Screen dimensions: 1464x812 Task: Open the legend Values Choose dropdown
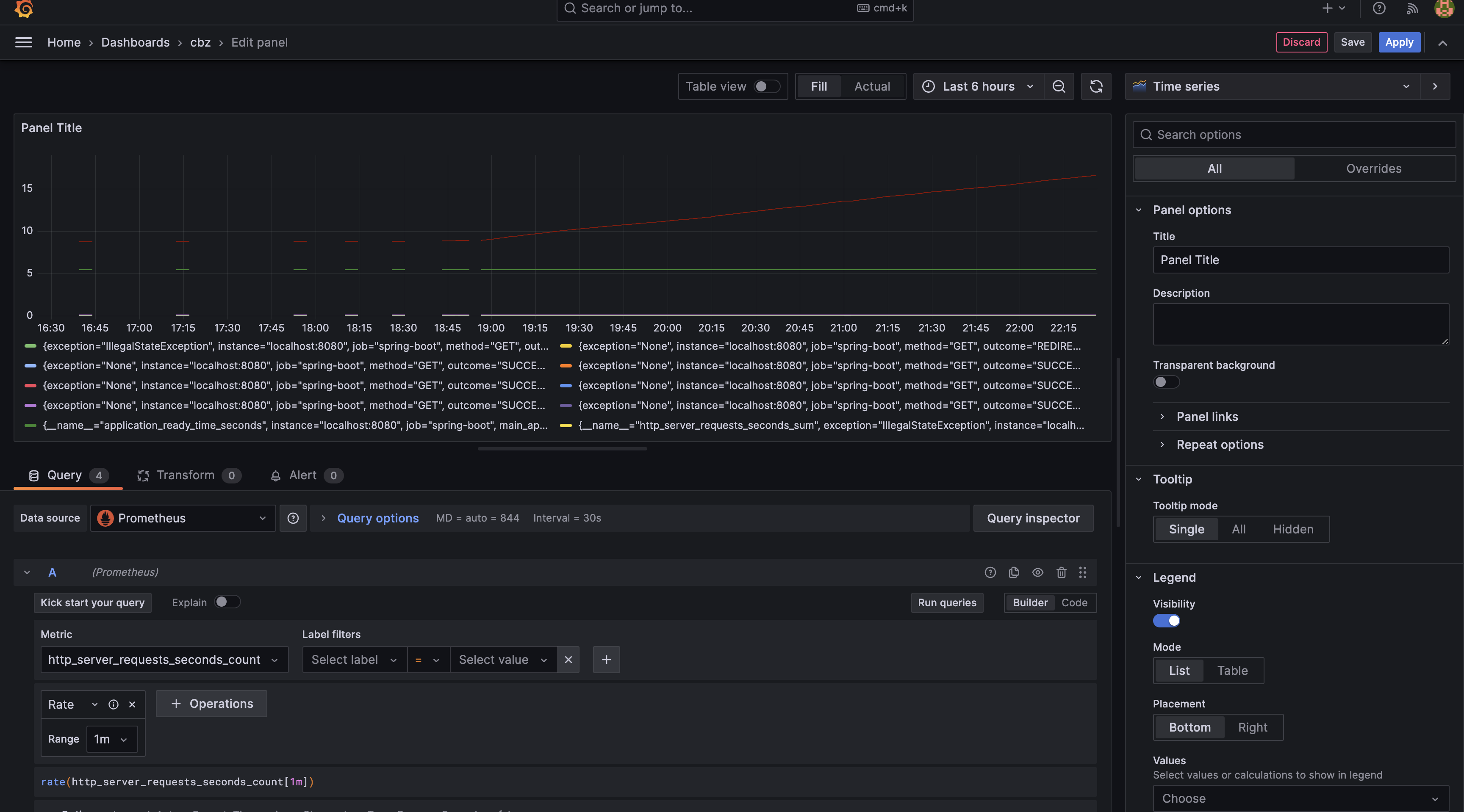(x=1300, y=798)
